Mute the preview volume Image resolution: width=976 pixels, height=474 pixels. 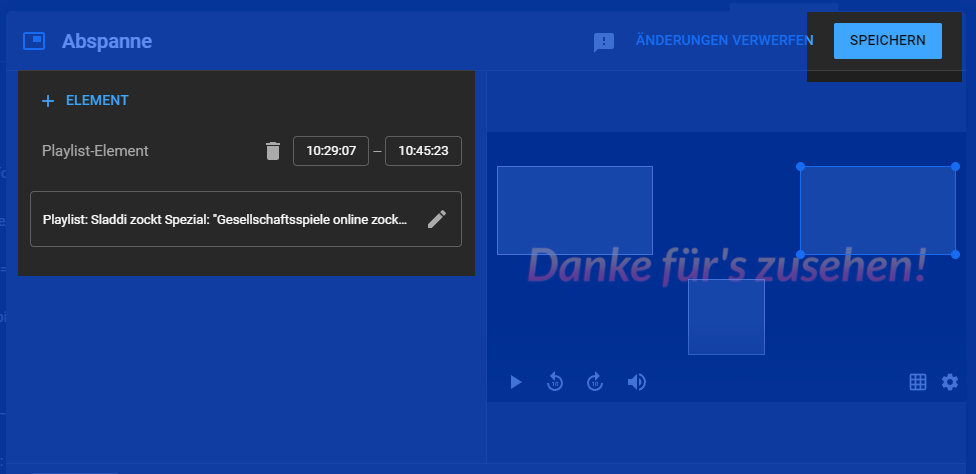coord(636,382)
